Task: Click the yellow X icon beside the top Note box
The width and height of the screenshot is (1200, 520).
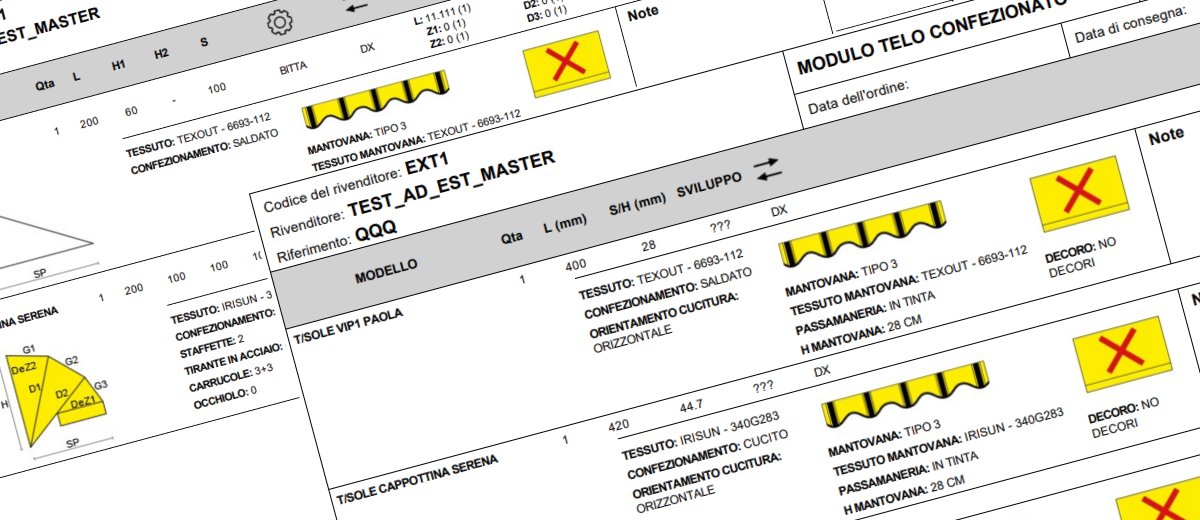Action: click(567, 64)
